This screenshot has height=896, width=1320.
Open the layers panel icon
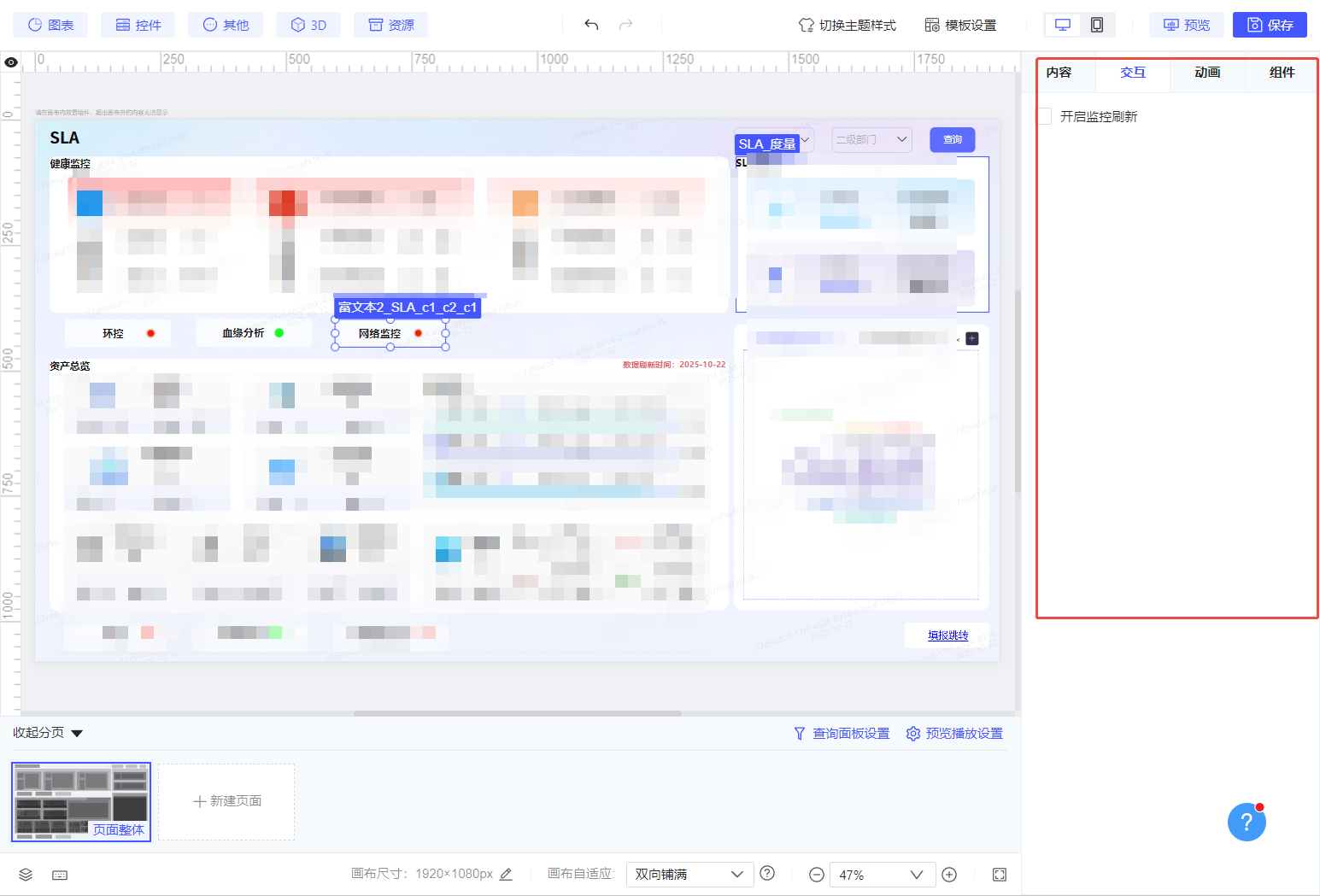[26, 875]
